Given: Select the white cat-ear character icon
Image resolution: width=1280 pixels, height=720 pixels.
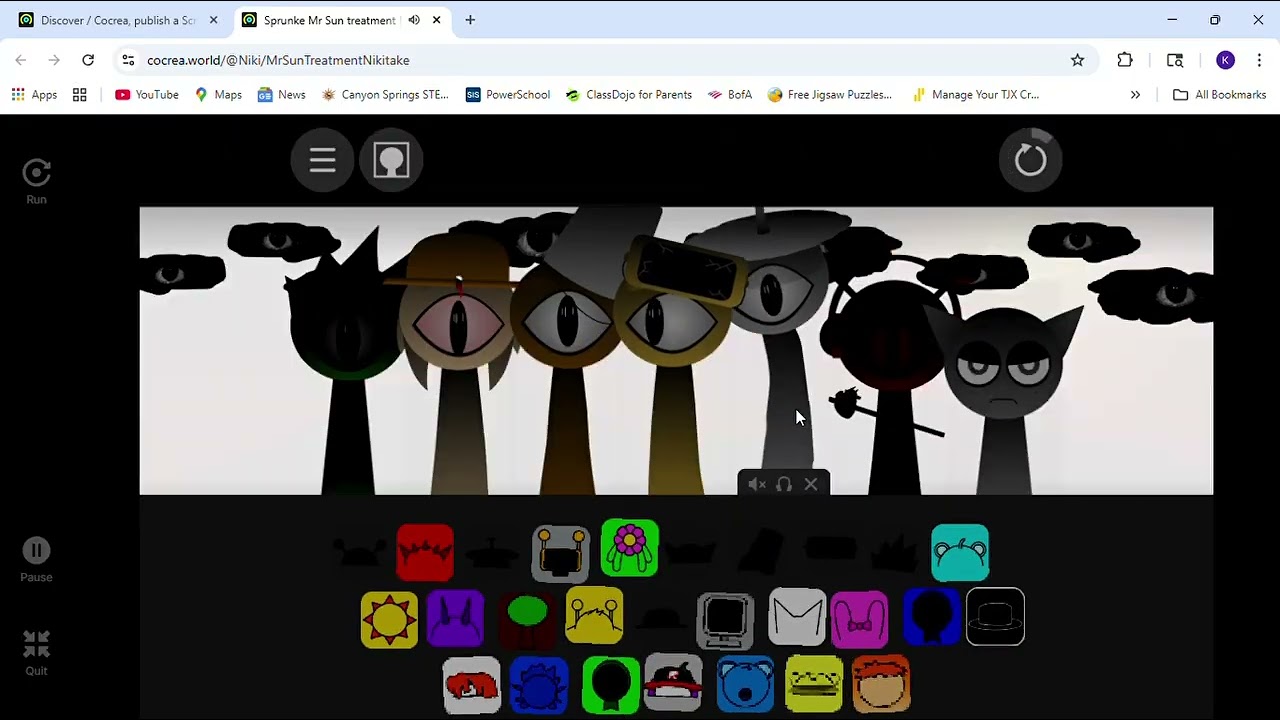Looking at the screenshot, I should pos(797,617).
